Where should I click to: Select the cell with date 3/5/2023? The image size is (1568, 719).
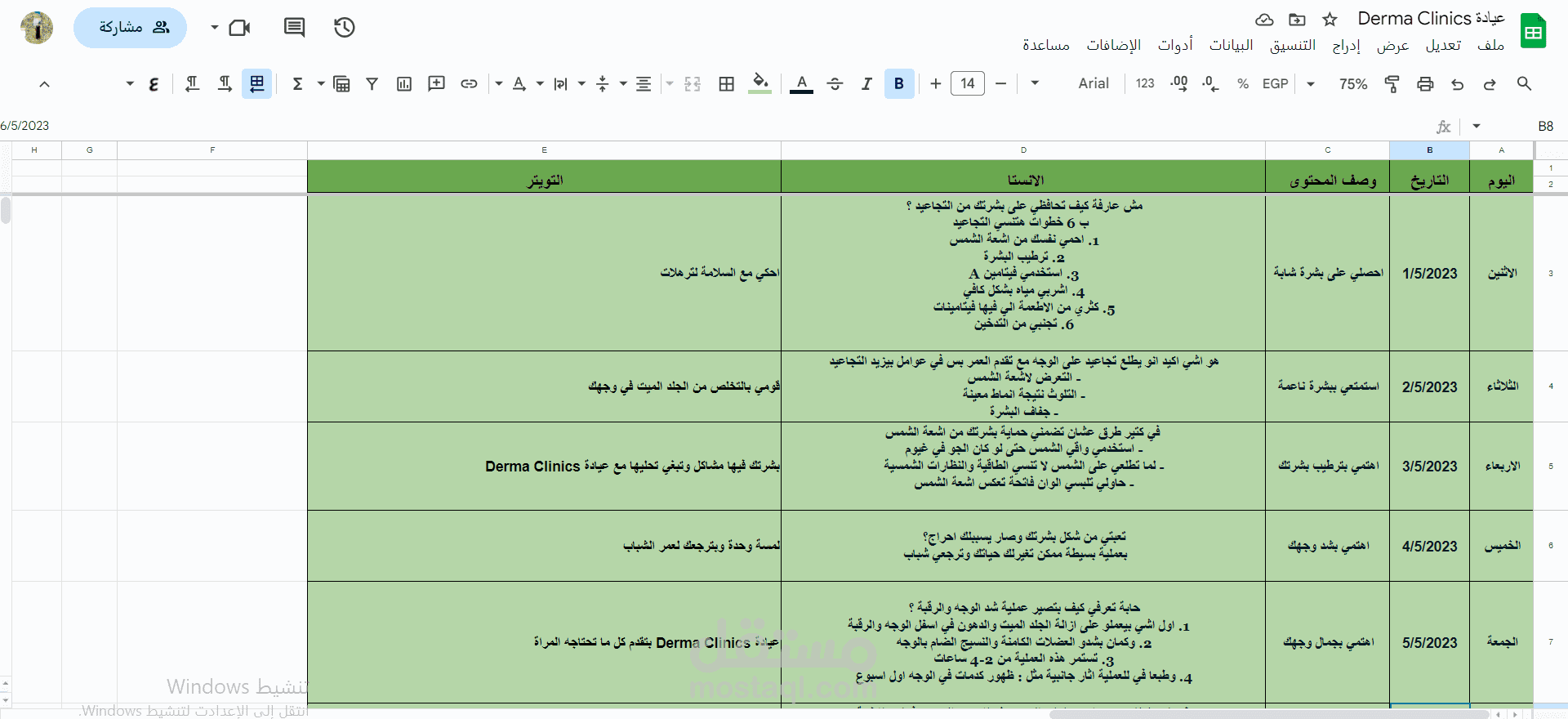[1429, 467]
